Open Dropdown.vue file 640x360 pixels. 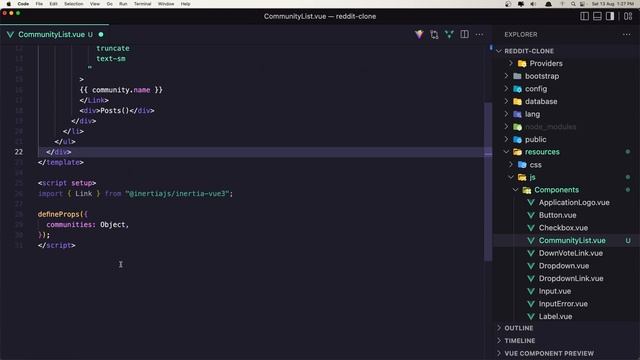coord(564,266)
